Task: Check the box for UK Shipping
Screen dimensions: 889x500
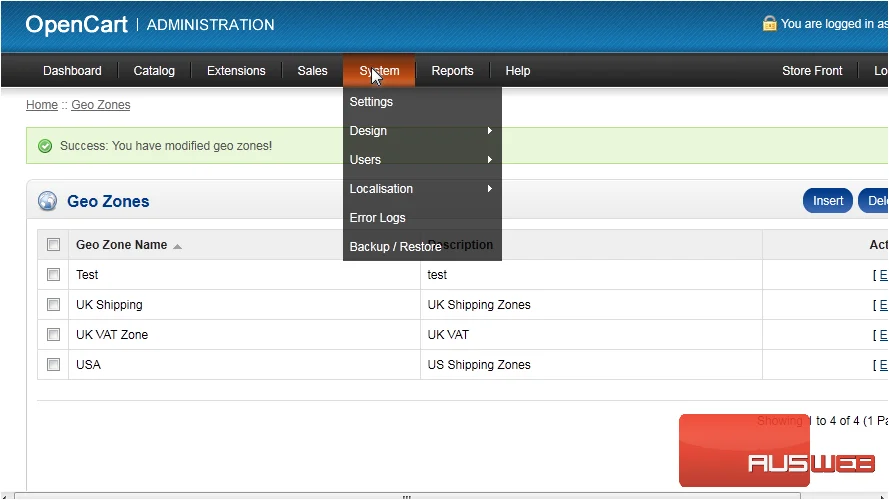Action: (x=53, y=305)
